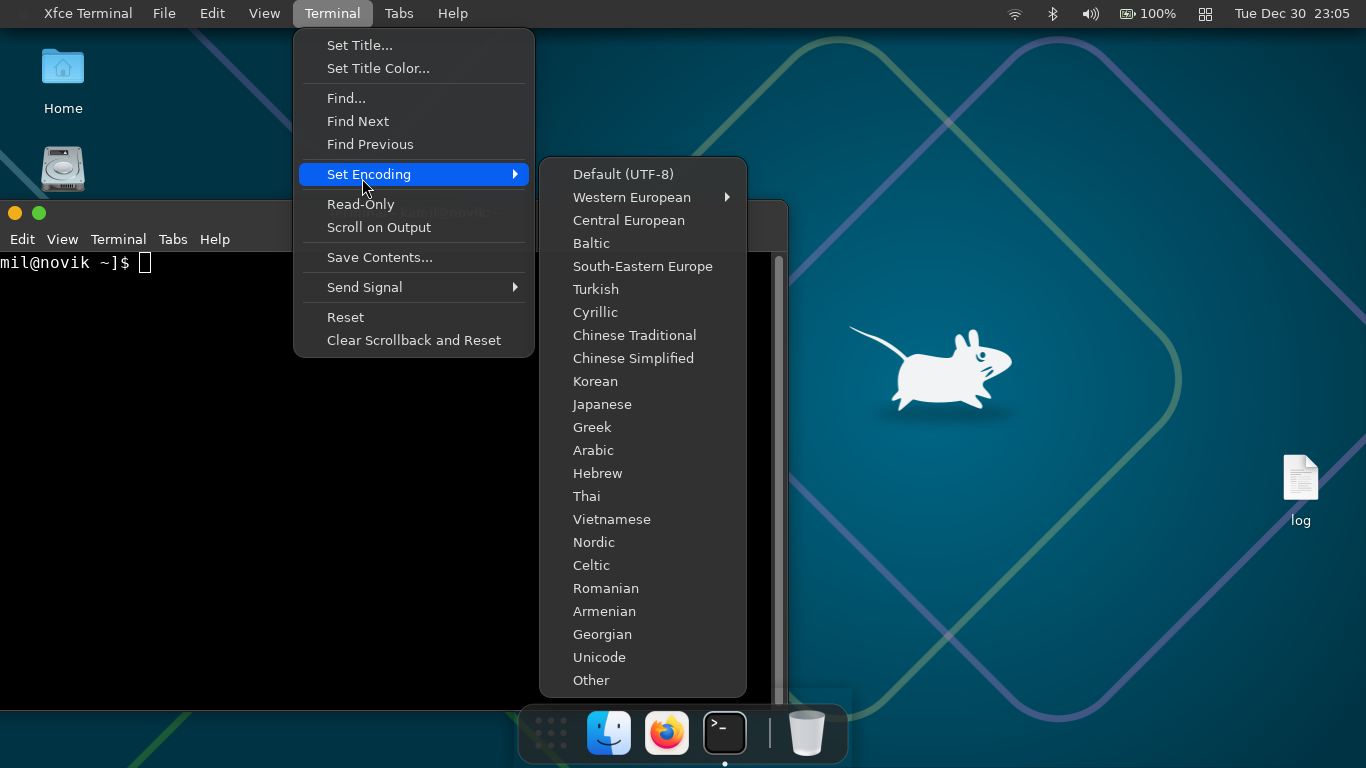Open the File menu in top bar
The height and width of the screenshot is (768, 1366).
(164, 14)
